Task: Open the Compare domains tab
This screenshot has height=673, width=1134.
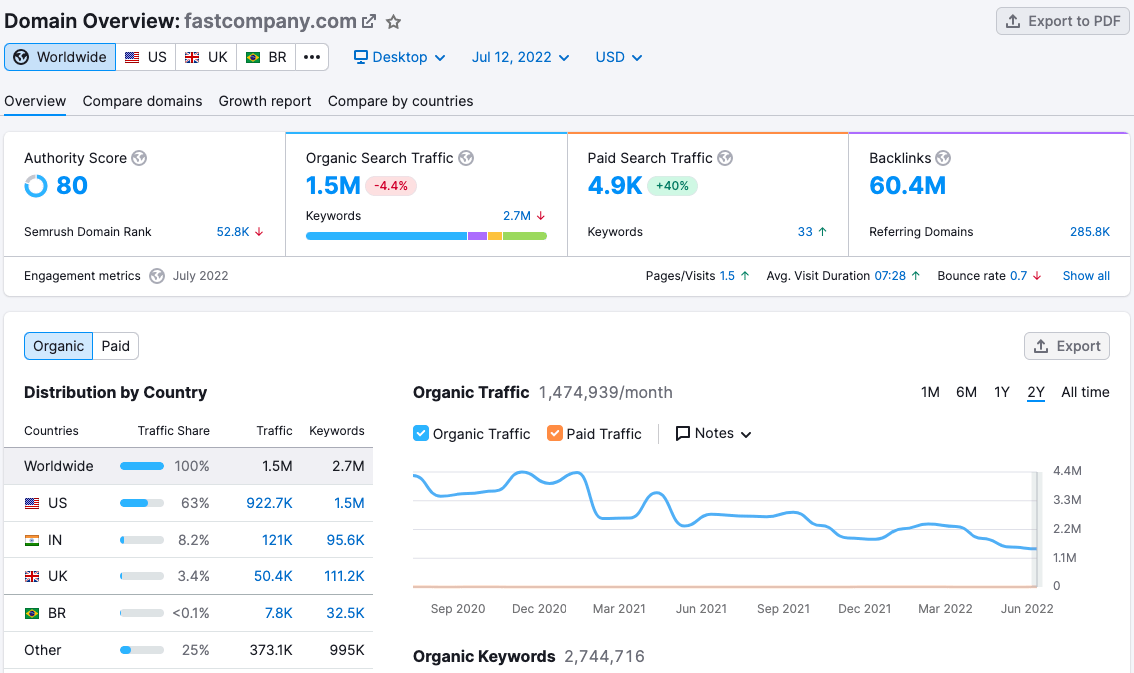Action: 142,101
